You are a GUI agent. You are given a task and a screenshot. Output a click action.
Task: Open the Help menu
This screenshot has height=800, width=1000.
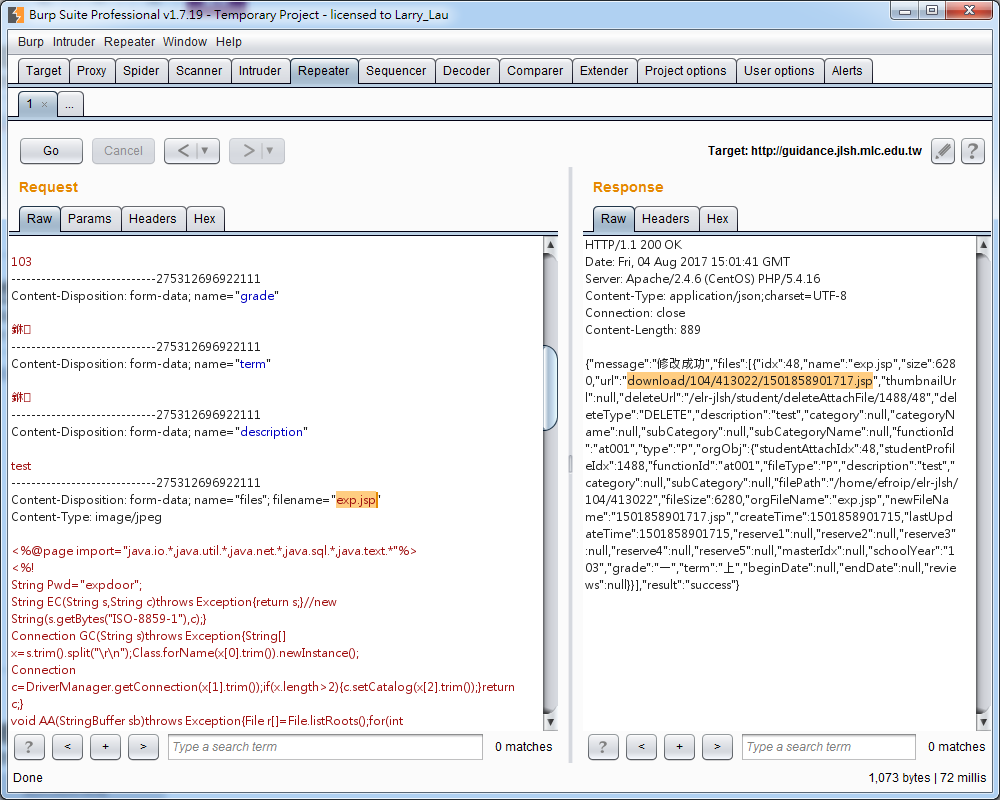click(228, 41)
